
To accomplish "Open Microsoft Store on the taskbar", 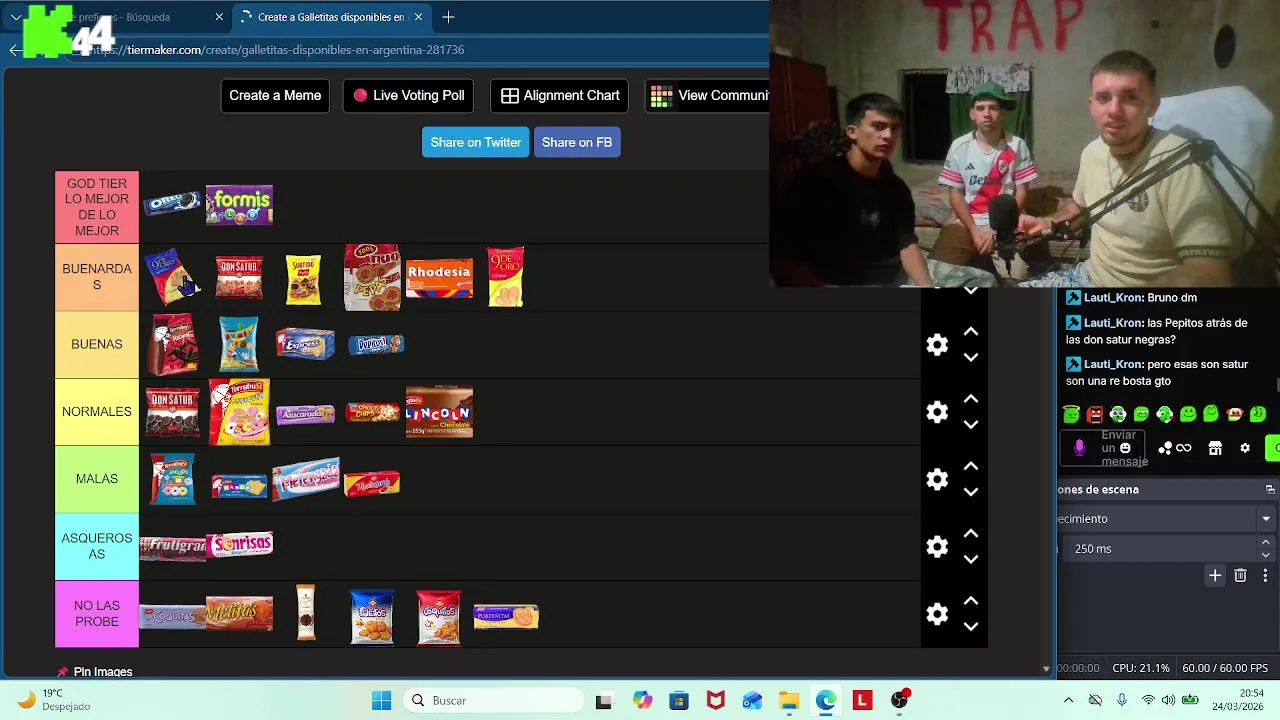I will tap(679, 700).
